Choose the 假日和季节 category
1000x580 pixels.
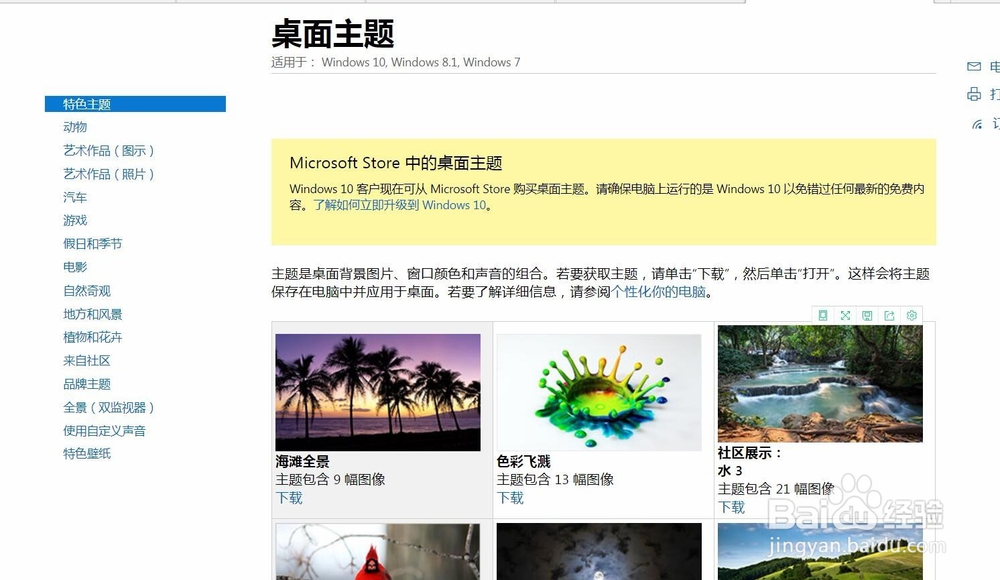[x=92, y=244]
